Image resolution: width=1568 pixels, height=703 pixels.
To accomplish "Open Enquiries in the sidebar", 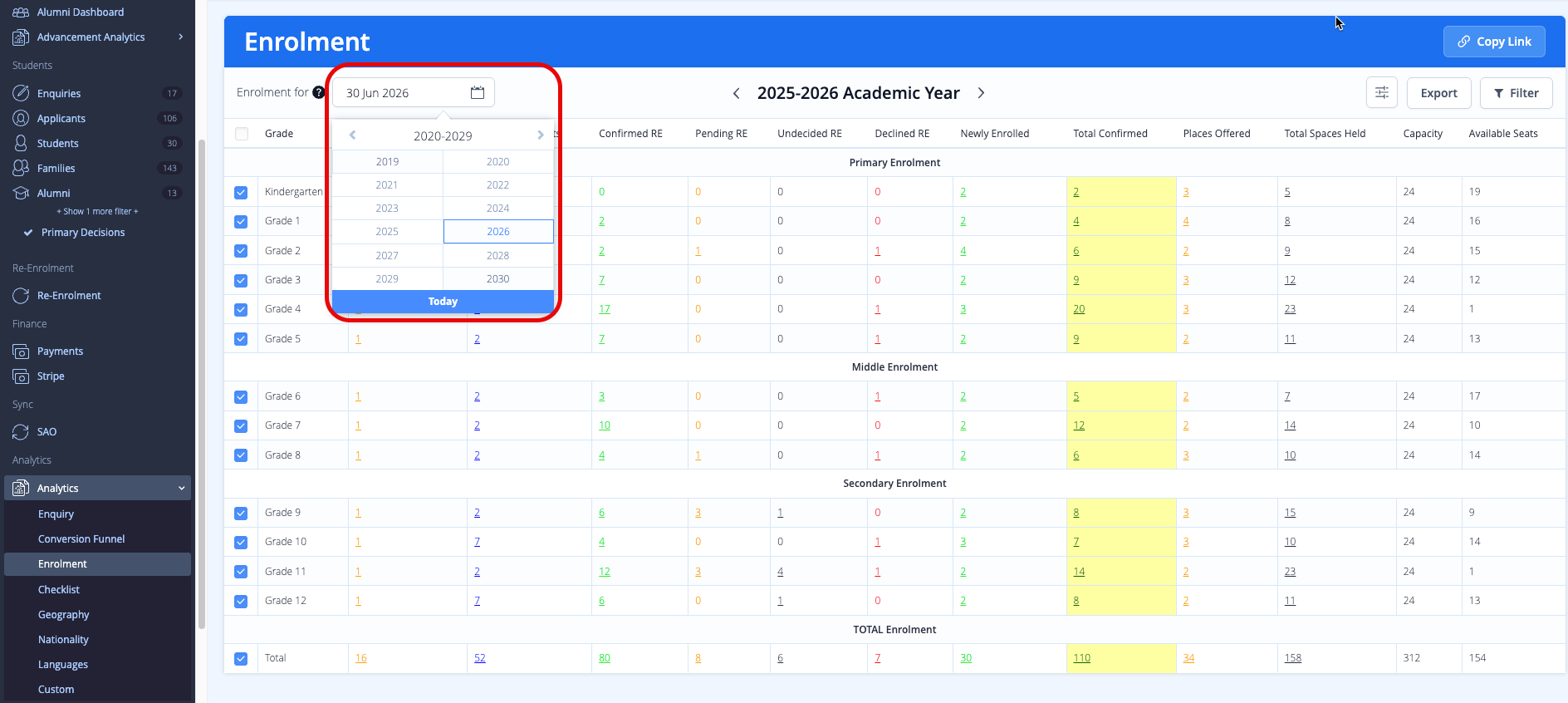I will (x=59, y=93).
